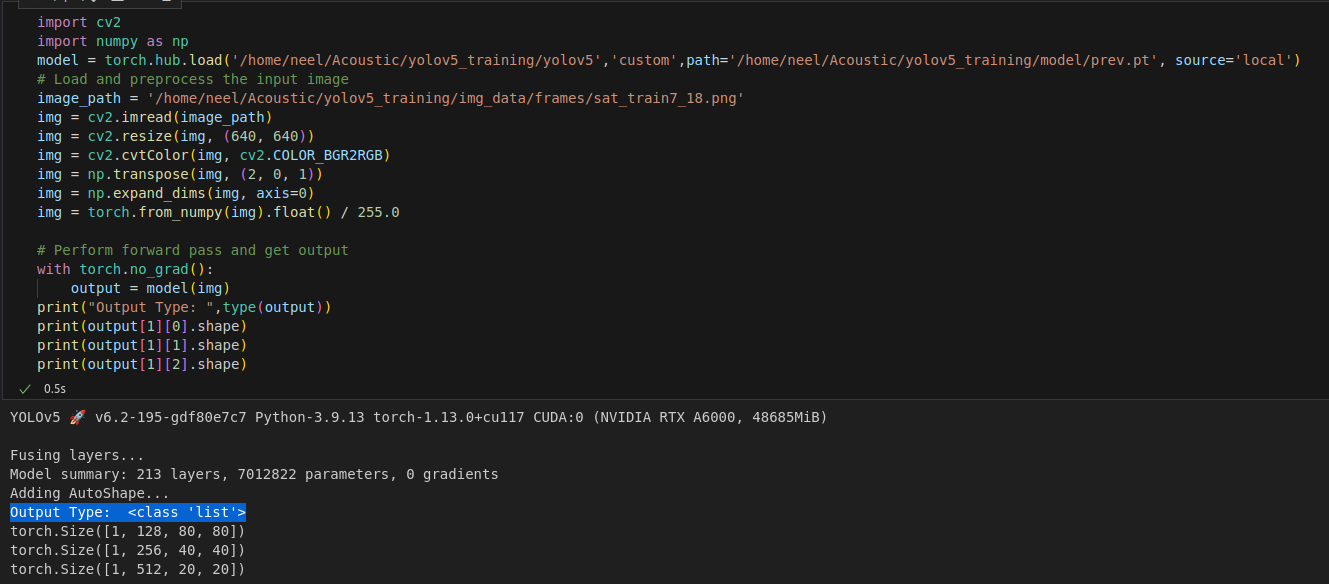This screenshot has width=1329, height=584.
Task: Click the torch.Size([1, 512, 20, 20]) output line
Action: point(127,569)
